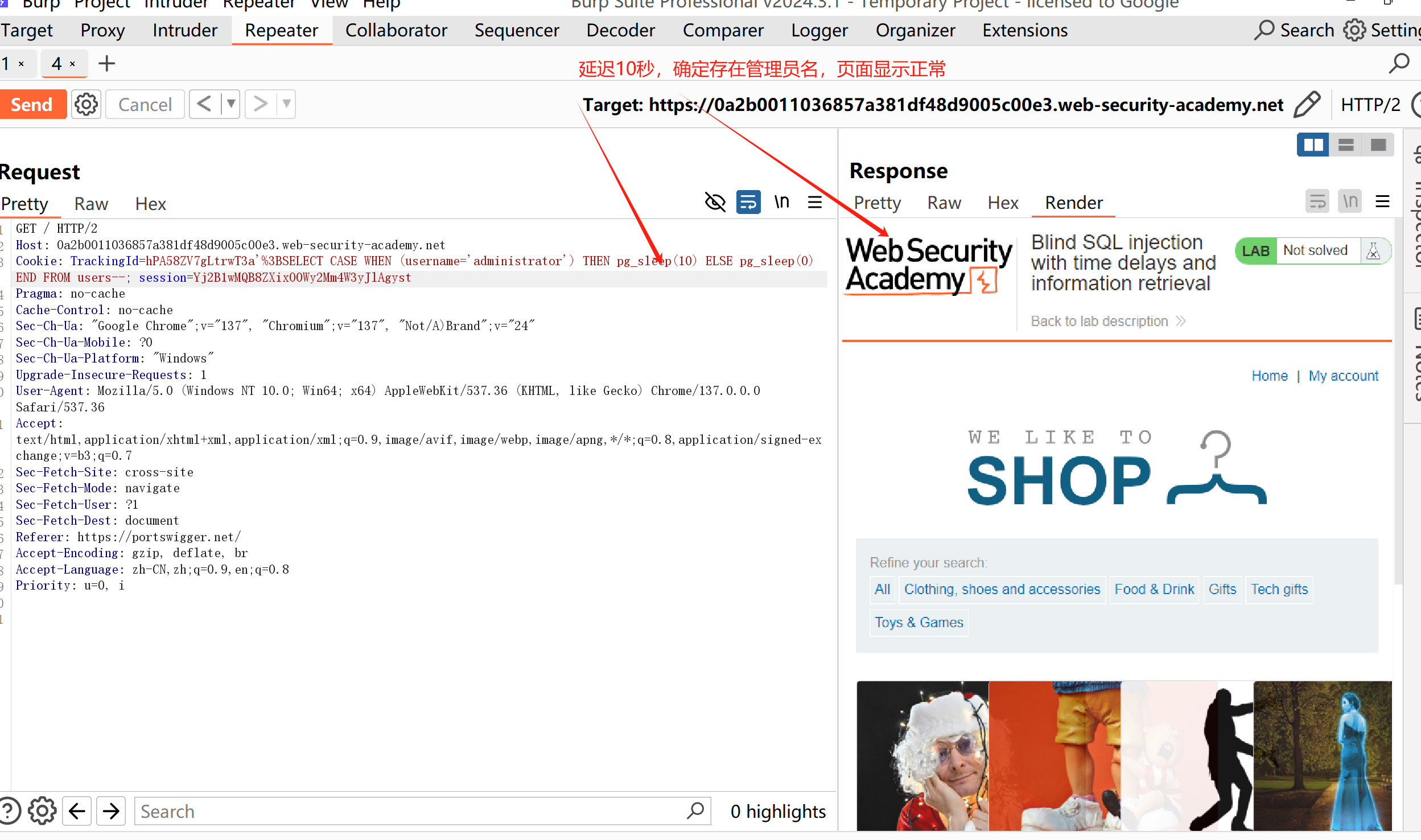Select the side-by-side layout view
This screenshot has width=1421, height=840.
point(1313,145)
